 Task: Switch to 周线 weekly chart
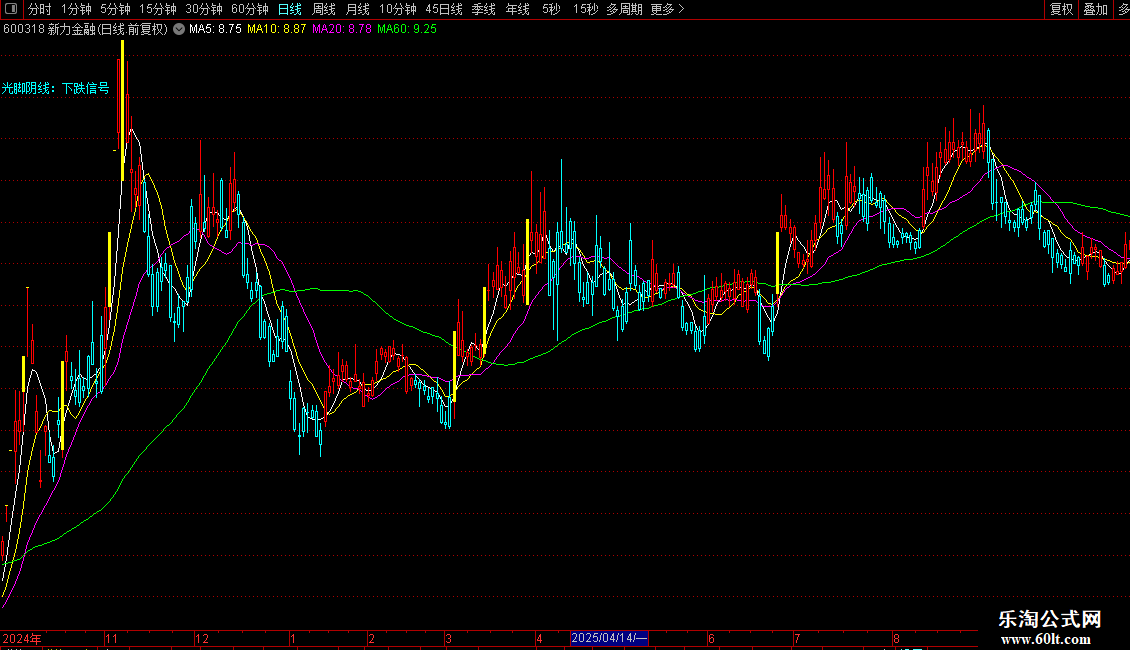324,9
